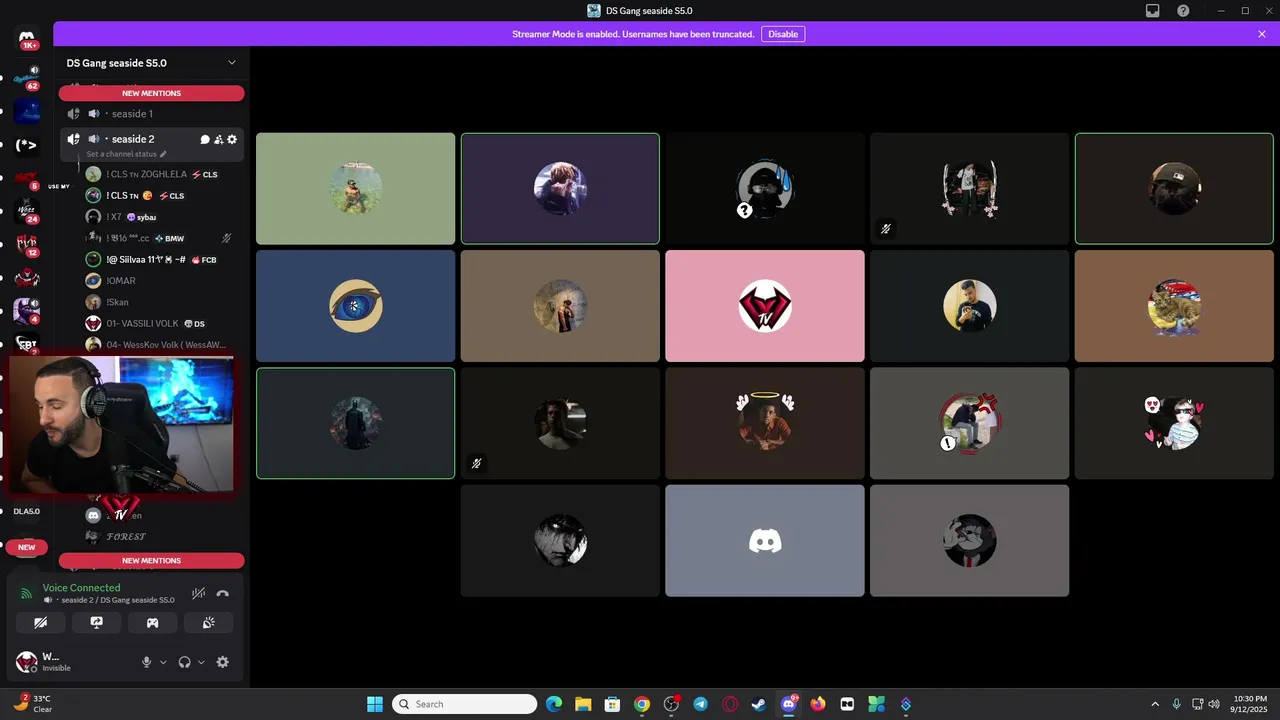This screenshot has width=1280, height=720.
Task: Open user settings gear
Action: coord(223,662)
